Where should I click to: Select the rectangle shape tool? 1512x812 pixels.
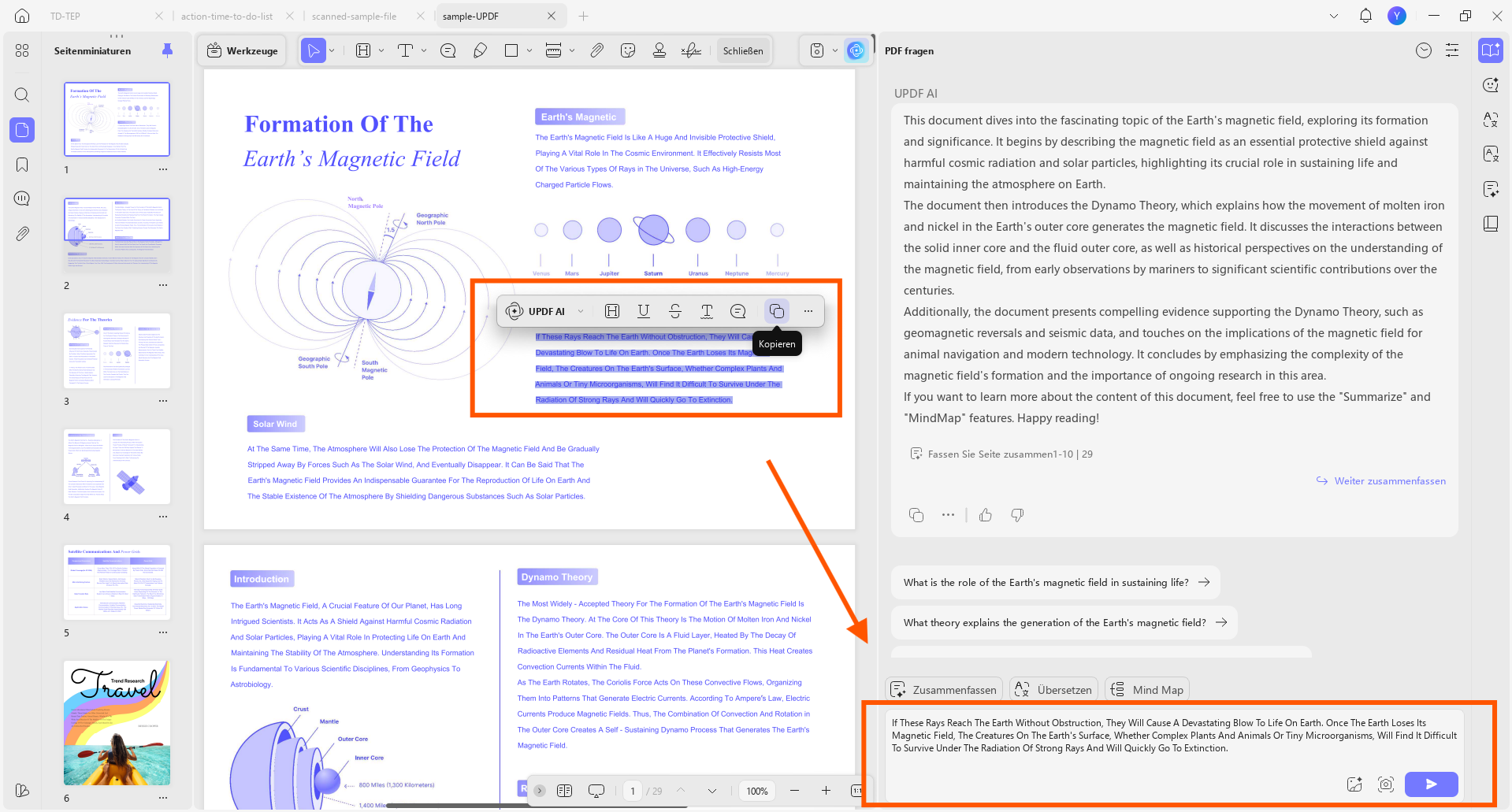coord(511,50)
